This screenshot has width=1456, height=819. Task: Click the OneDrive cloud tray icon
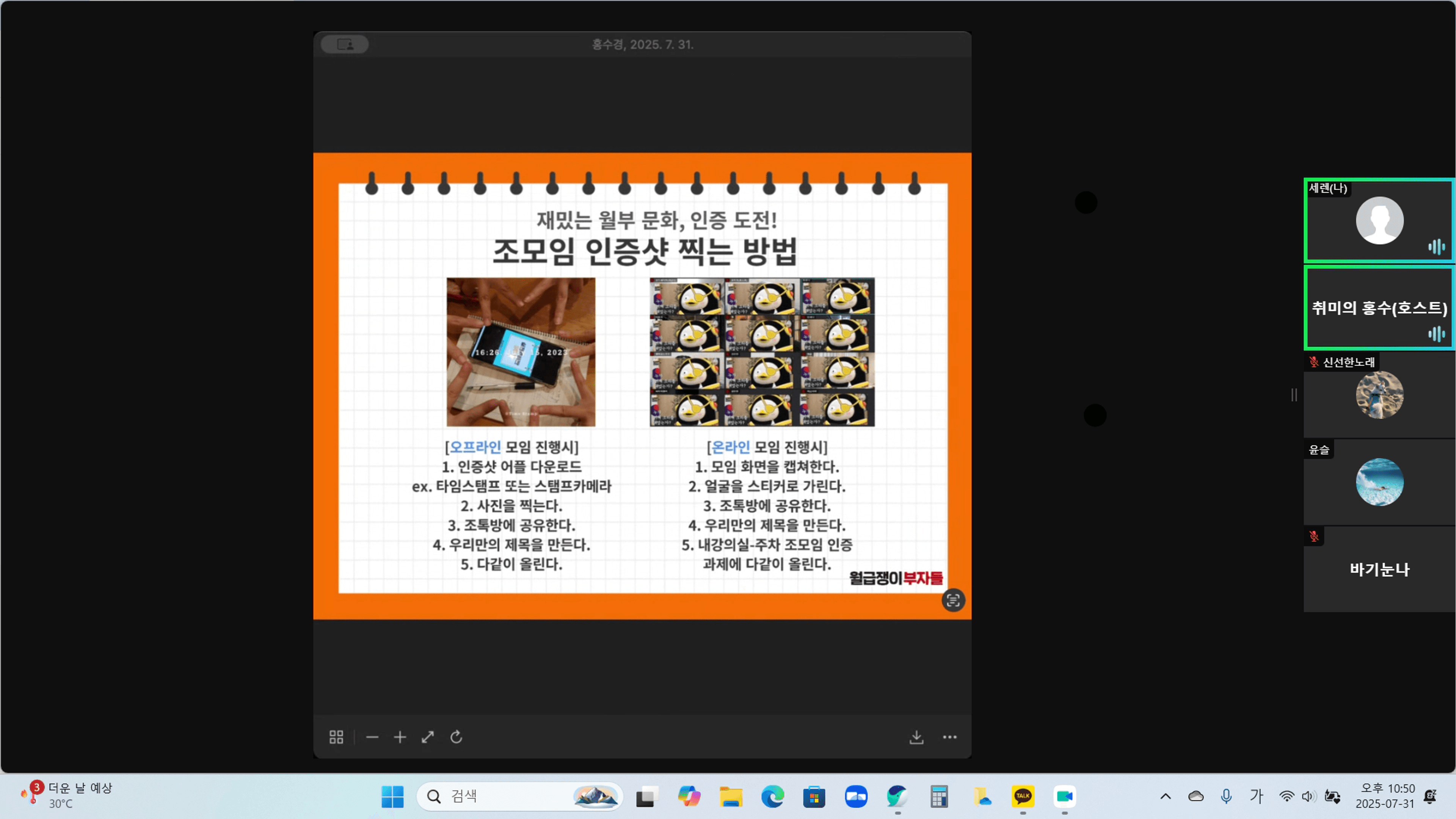point(1196,796)
